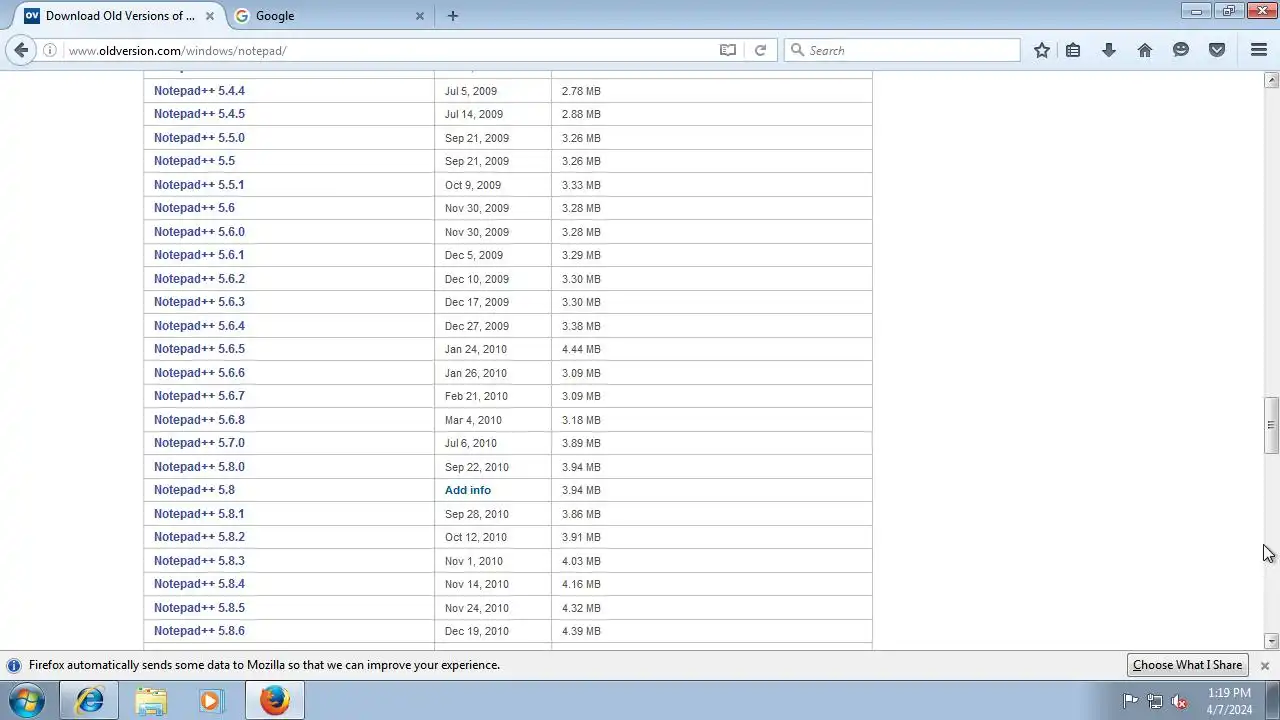
Task: Open Notepad++ 5.8.0 link
Action: [199, 467]
